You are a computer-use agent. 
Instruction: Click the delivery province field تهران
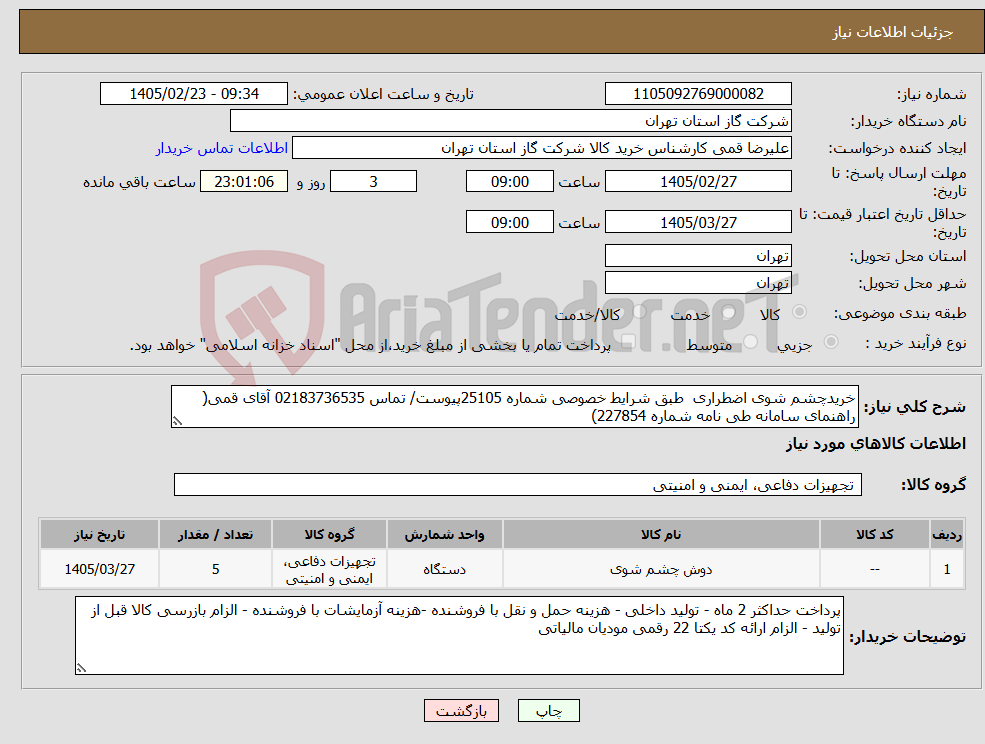point(698,256)
